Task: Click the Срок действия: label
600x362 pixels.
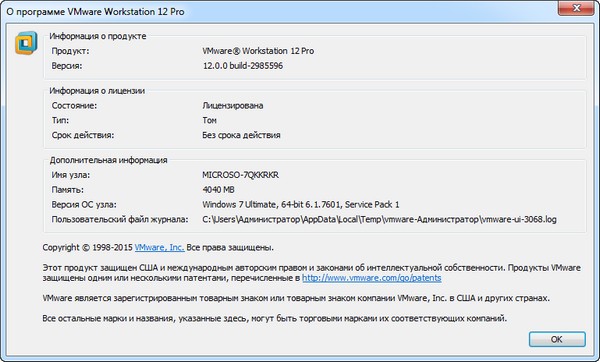Action: point(83,135)
